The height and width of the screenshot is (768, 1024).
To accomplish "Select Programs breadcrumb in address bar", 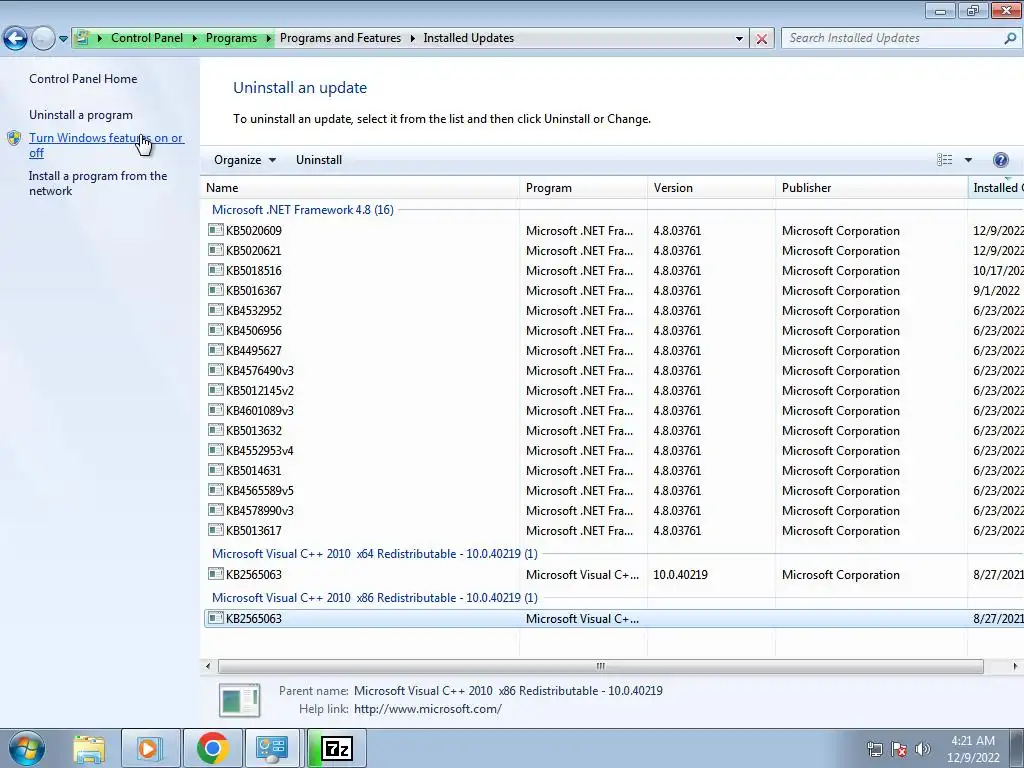I will (x=231, y=38).
